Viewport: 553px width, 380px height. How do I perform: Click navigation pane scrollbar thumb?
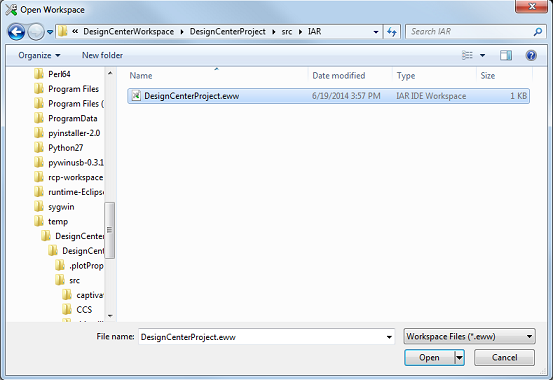tap(110, 230)
